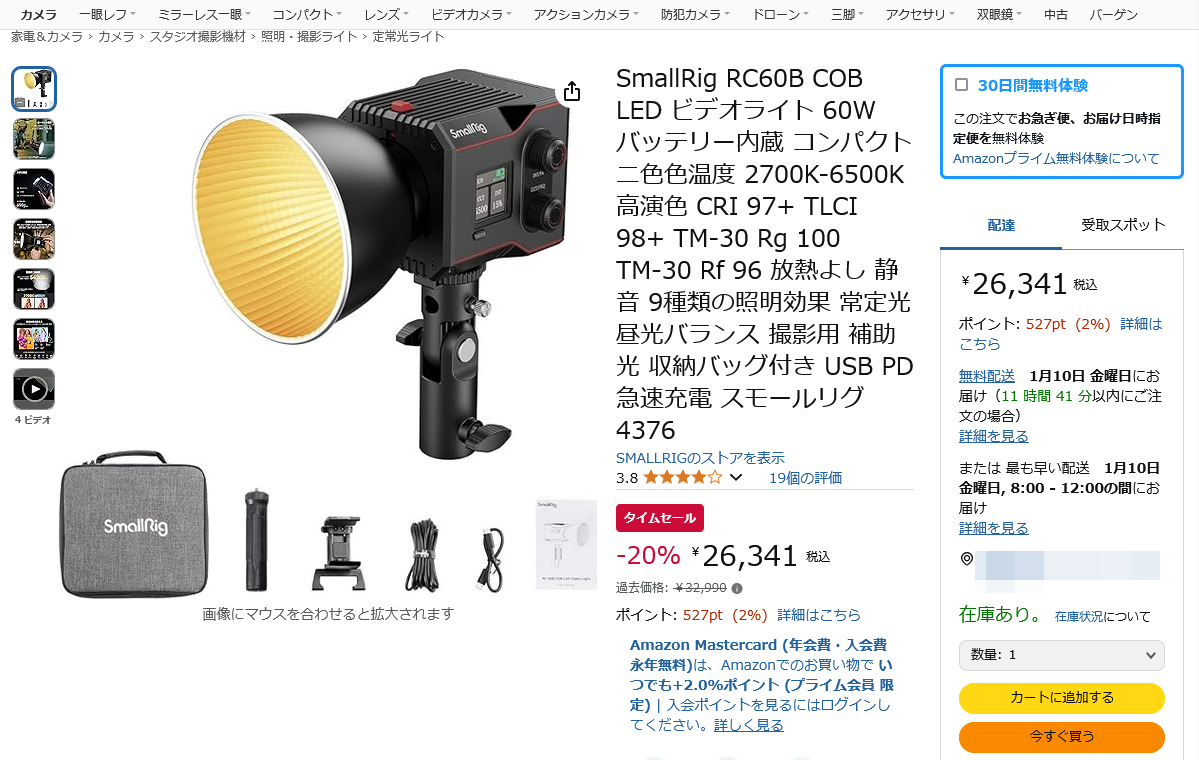Viewport: 1199px width, 760px height.
Task: Click the 今すぐ買う button
Action: coord(1061,736)
